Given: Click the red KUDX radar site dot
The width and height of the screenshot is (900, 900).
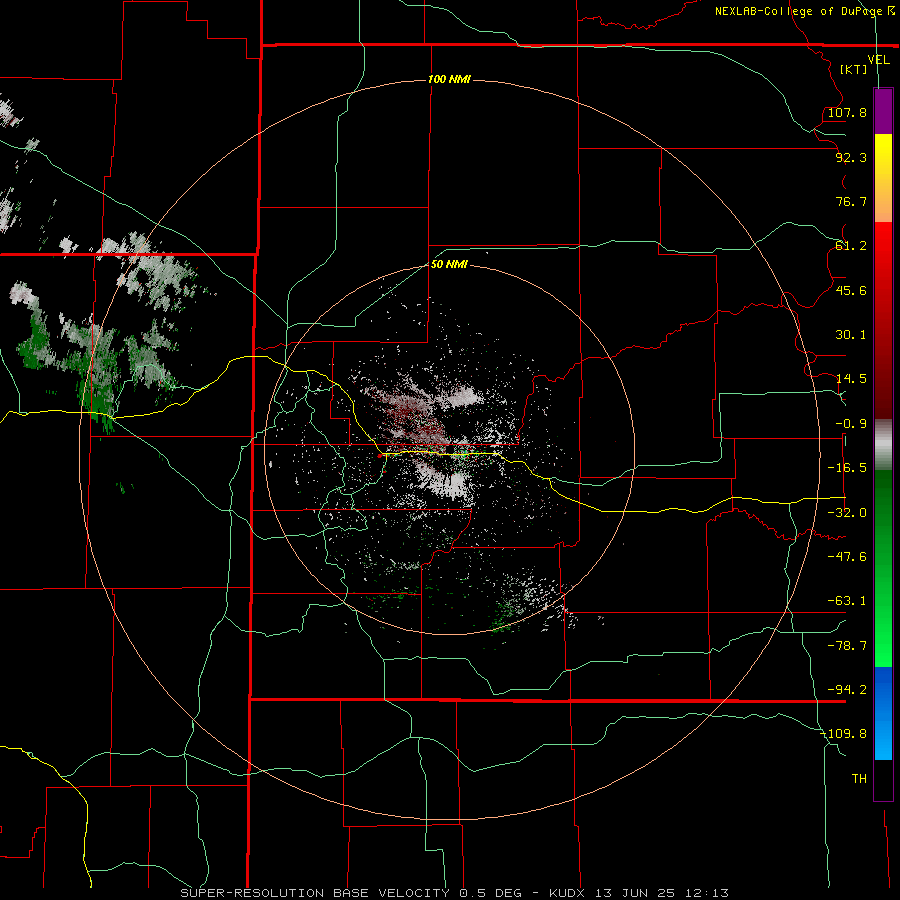Looking at the screenshot, I should pos(379,456).
